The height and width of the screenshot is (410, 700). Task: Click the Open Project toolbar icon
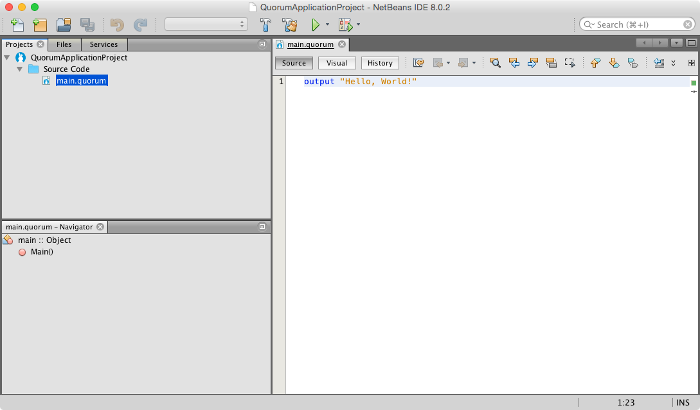point(63,25)
